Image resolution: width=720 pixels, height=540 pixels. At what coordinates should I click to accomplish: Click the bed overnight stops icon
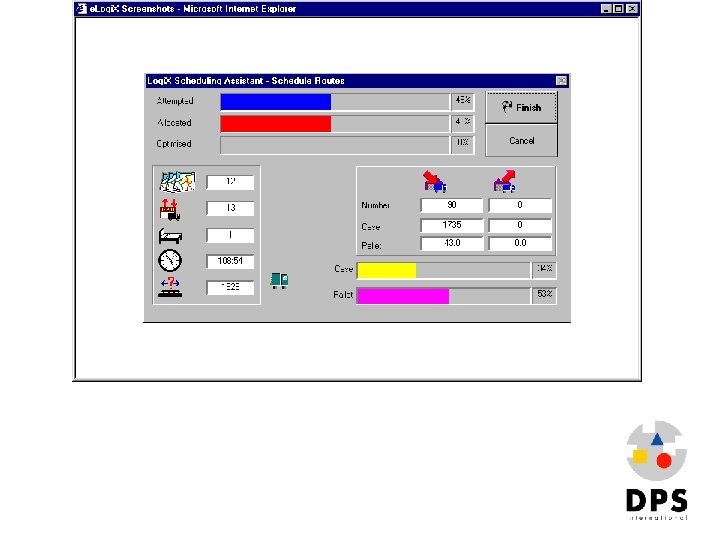170,236
